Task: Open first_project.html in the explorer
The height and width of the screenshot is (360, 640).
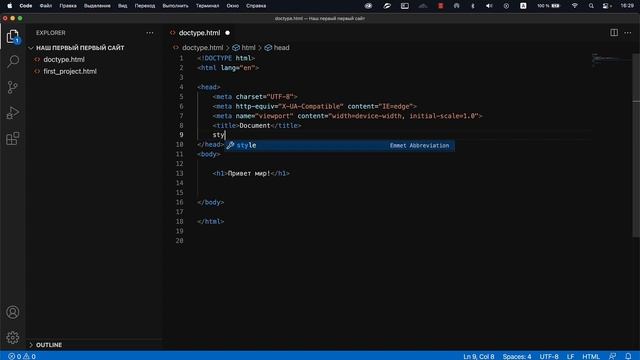Action: [70, 71]
